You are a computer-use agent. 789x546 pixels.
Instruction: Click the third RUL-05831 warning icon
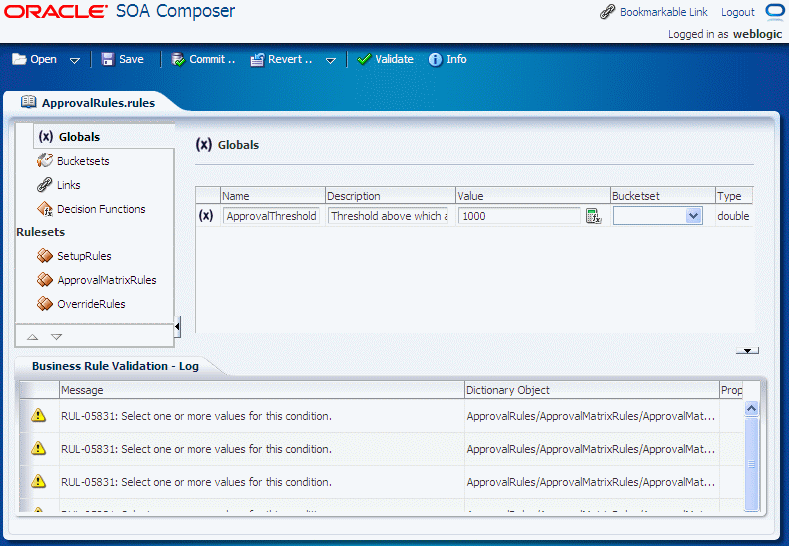(38, 482)
